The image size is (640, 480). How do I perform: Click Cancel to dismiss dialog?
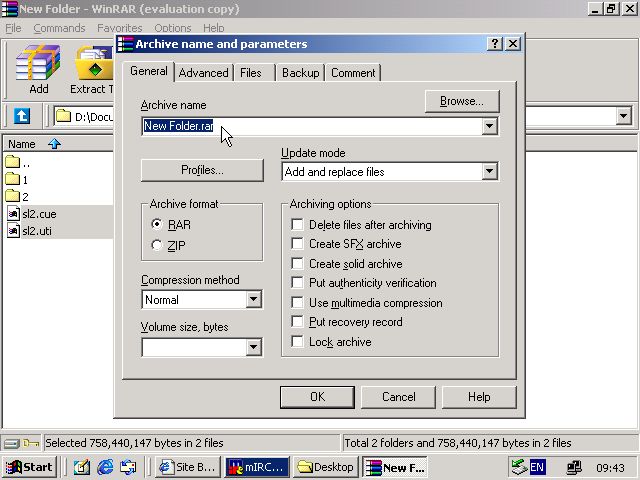click(398, 397)
